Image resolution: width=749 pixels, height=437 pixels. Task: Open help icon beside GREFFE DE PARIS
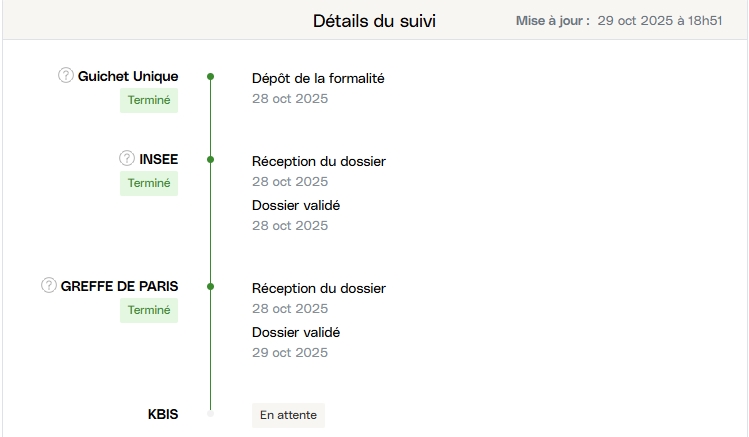pyautogui.click(x=49, y=285)
